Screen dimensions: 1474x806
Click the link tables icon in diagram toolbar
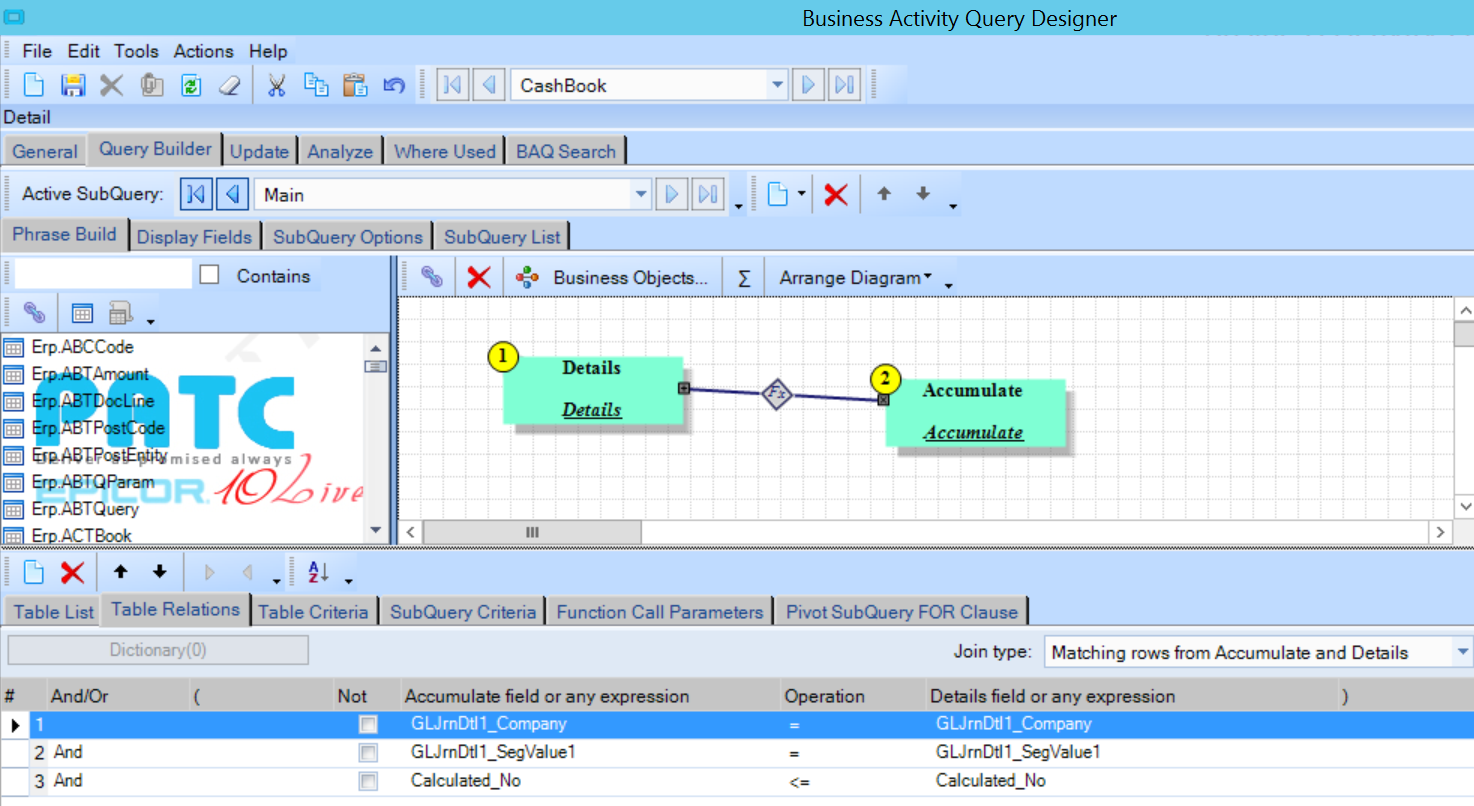coord(432,277)
